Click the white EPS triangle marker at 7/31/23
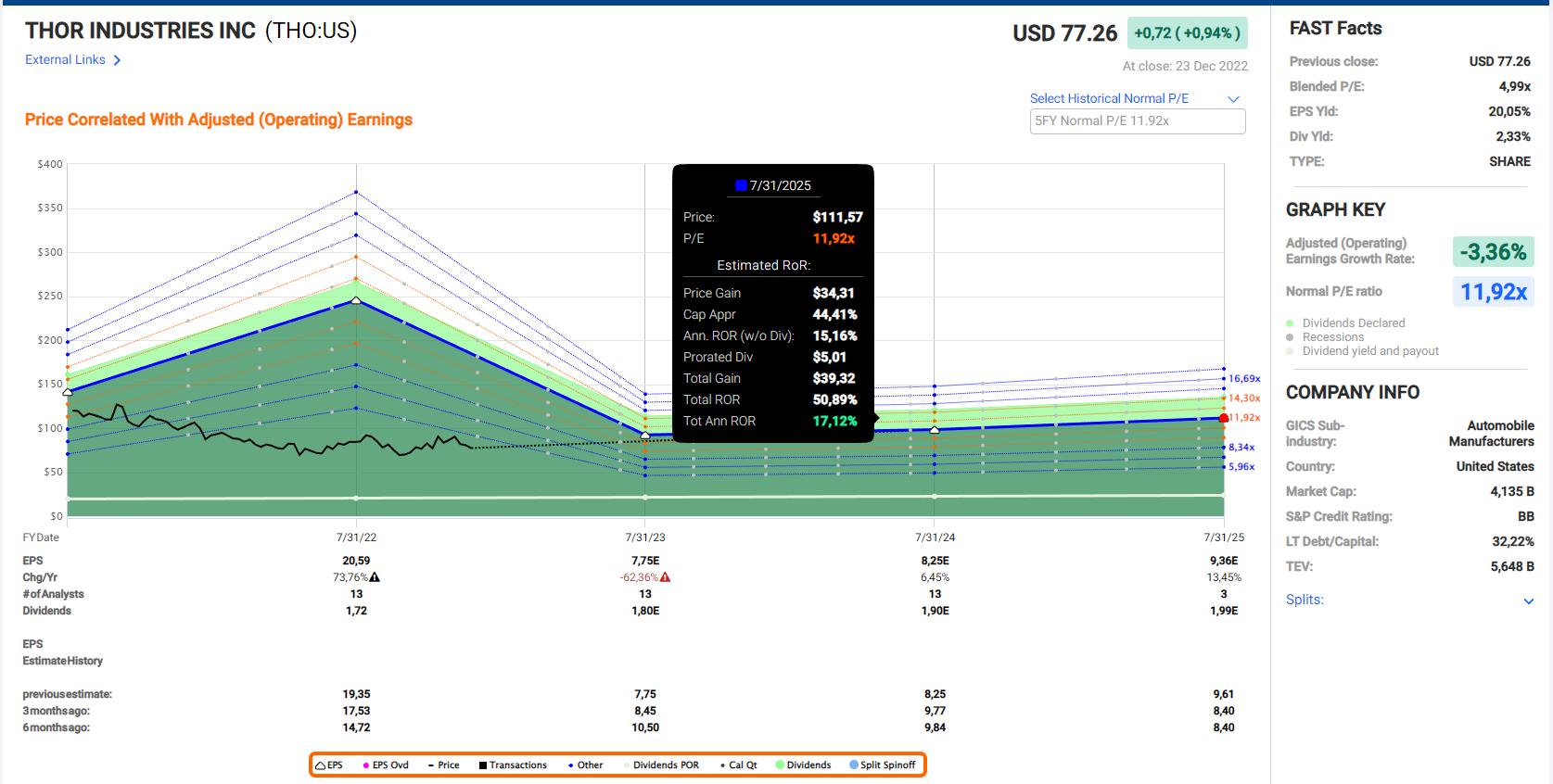This screenshot has height=784, width=1553. pyautogui.click(x=645, y=435)
